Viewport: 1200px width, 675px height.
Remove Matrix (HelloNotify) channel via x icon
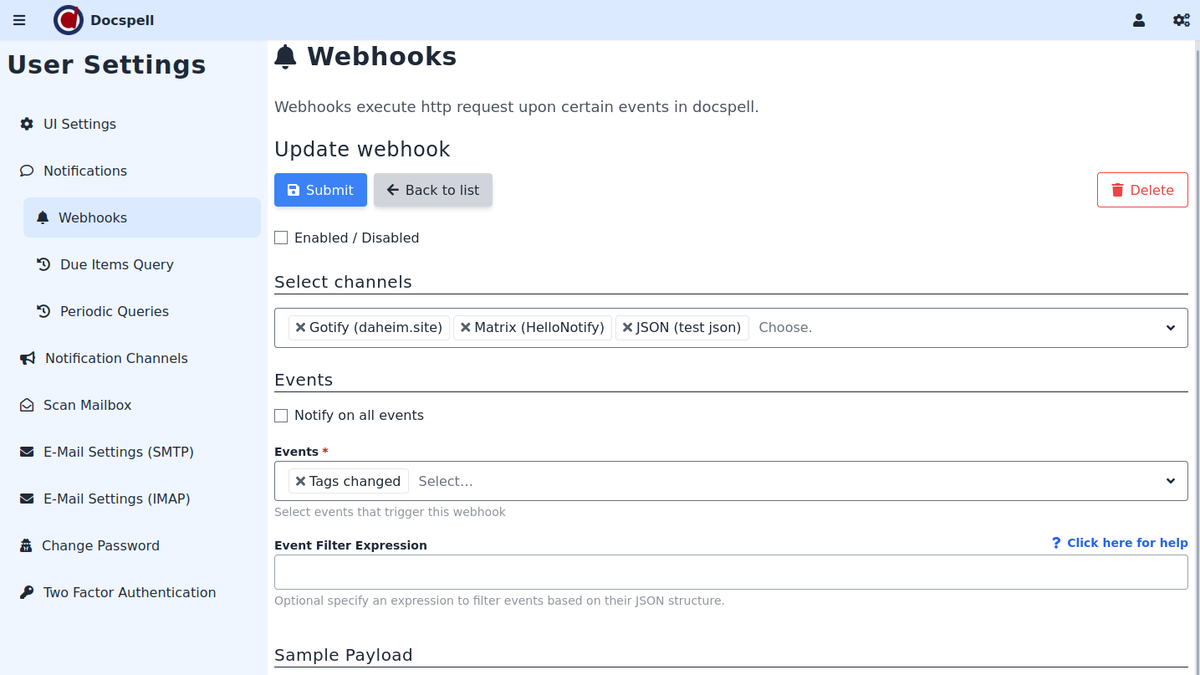pyautogui.click(x=465, y=328)
